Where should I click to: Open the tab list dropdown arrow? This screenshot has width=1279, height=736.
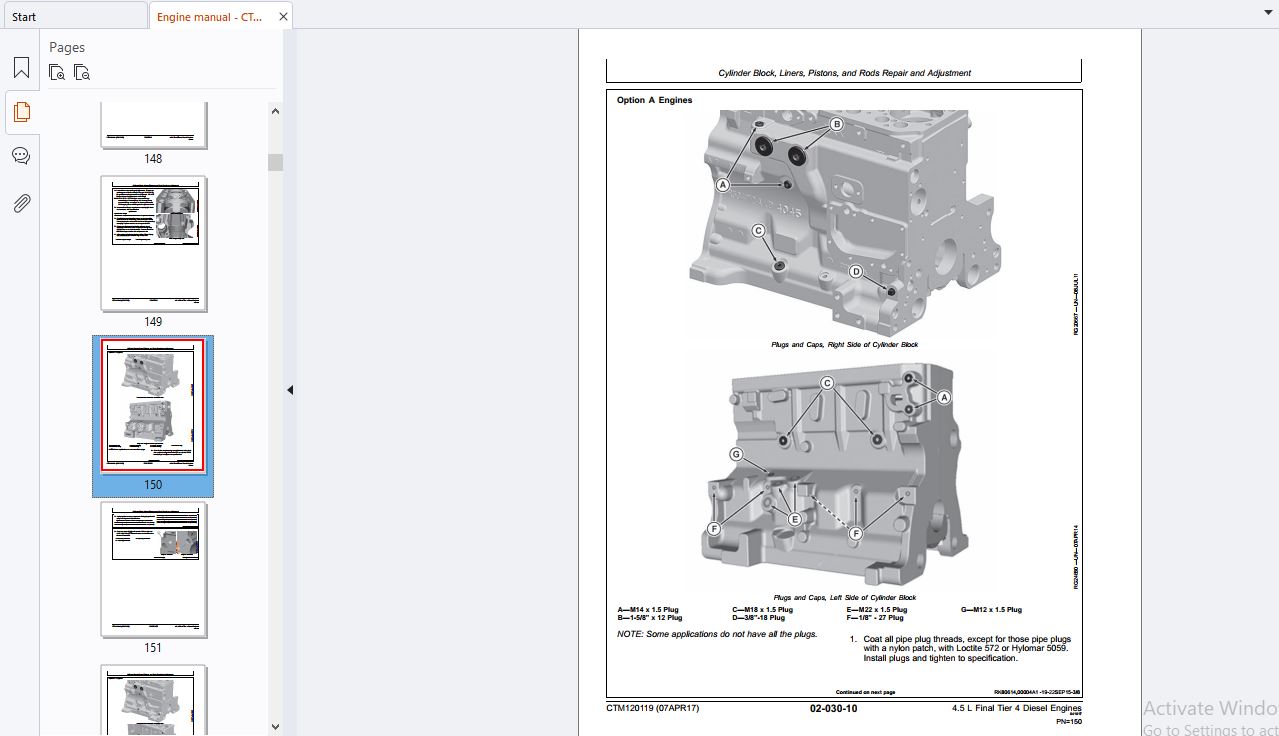click(x=1268, y=10)
